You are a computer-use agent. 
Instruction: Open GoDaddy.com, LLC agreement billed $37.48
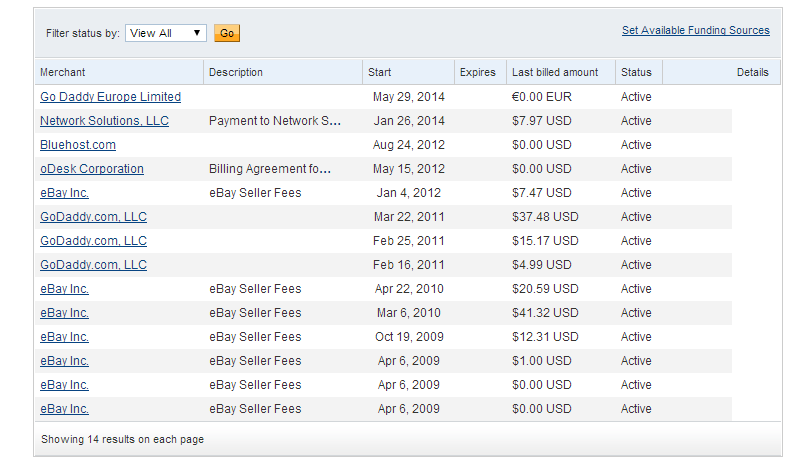(93, 217)
